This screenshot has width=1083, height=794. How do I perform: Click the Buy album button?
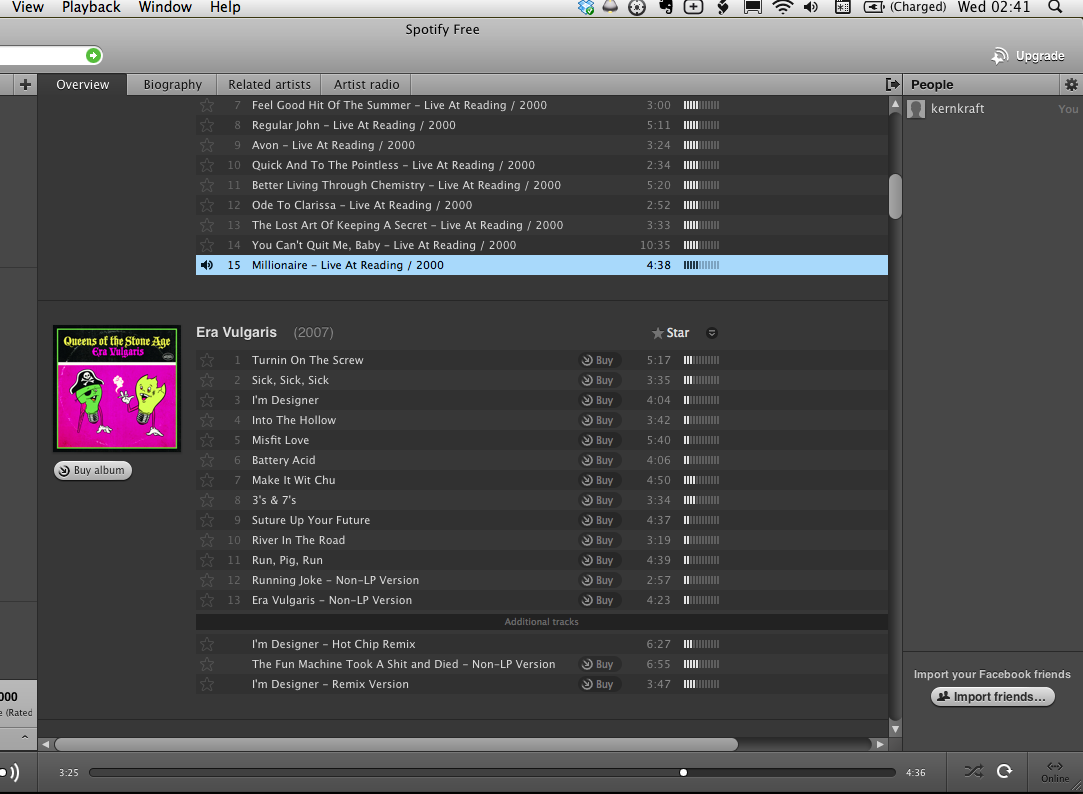click(93, 470)
